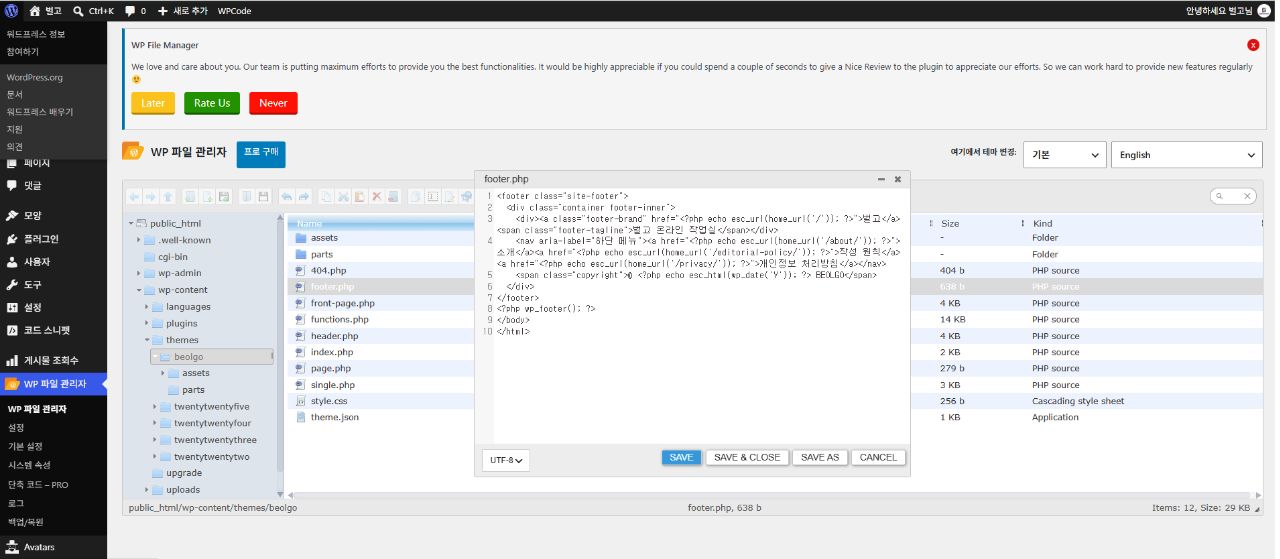1280x559 pixels.
Task: Click the CANCEL button
Action: (878, 457)
